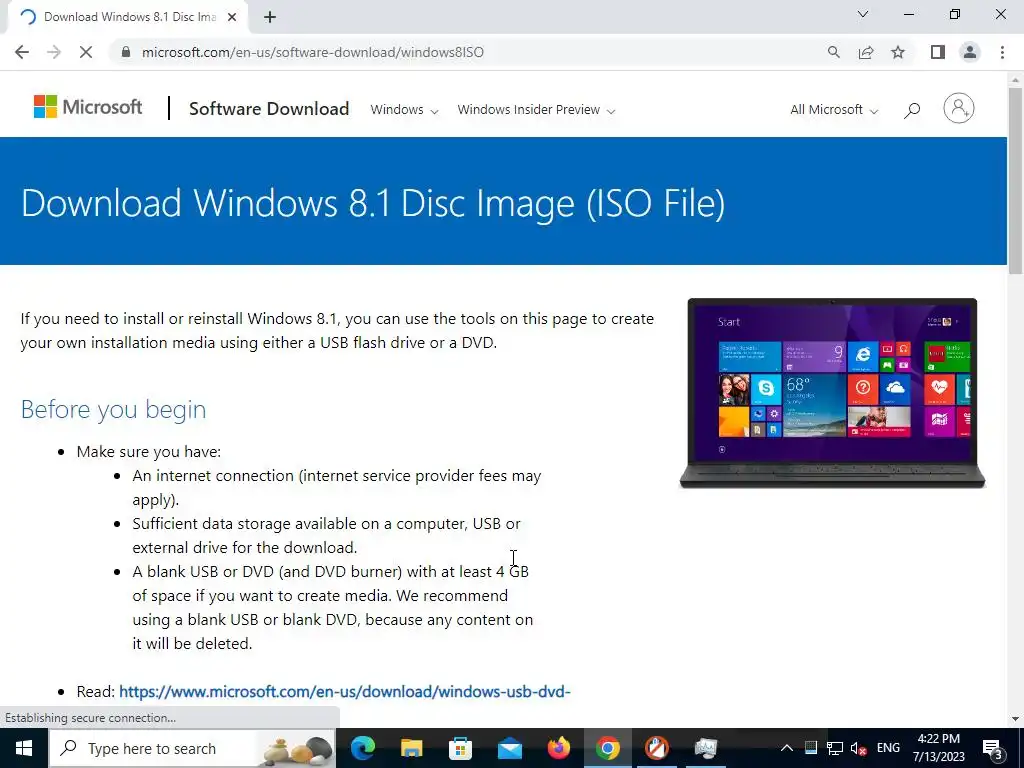Open Firefox from taskbar
Image resolution: width=1024 pixels, height=768 pixels.
(558, 748)
